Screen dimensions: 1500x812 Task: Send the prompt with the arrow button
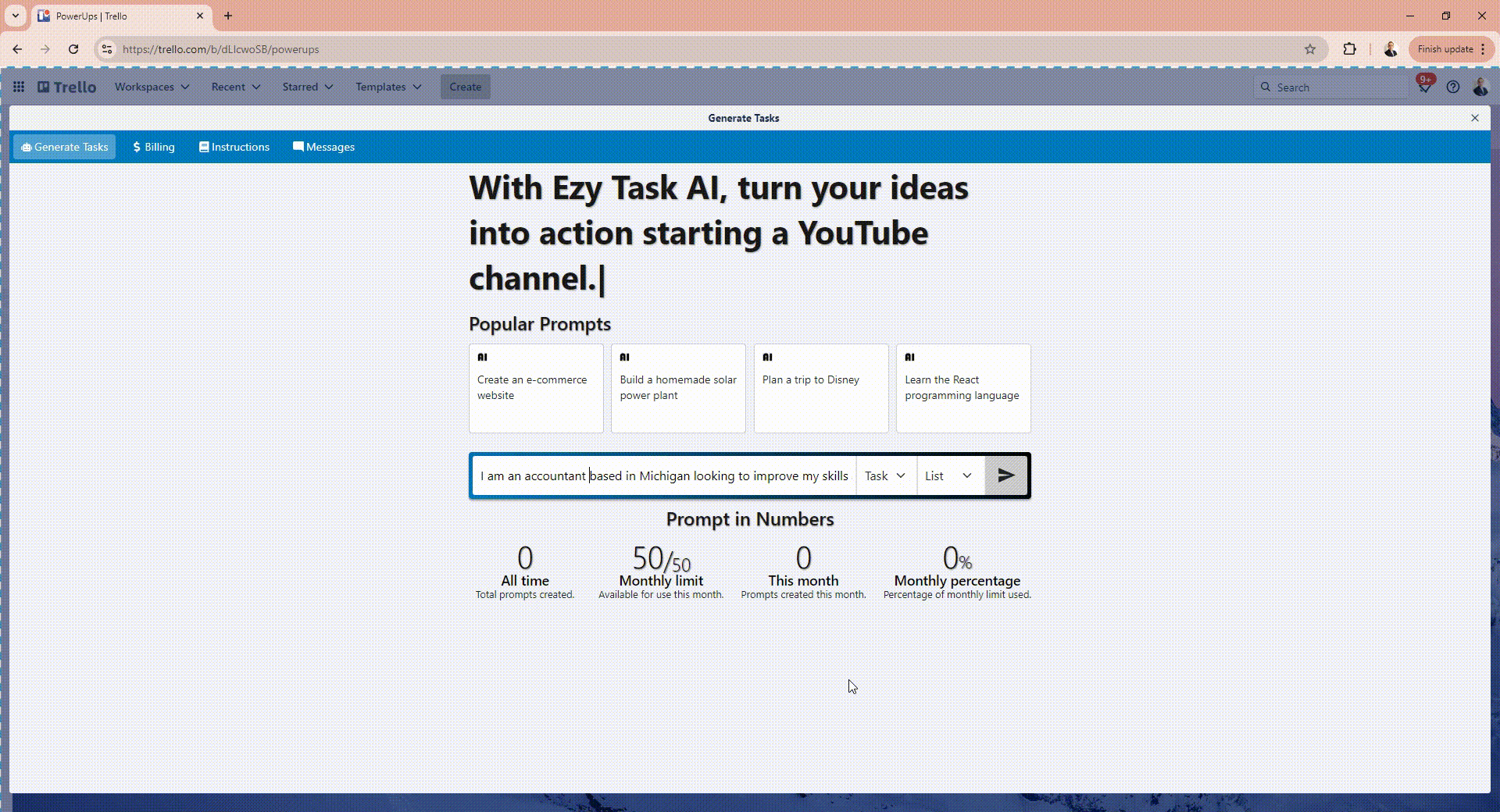tap(1006, 475)
